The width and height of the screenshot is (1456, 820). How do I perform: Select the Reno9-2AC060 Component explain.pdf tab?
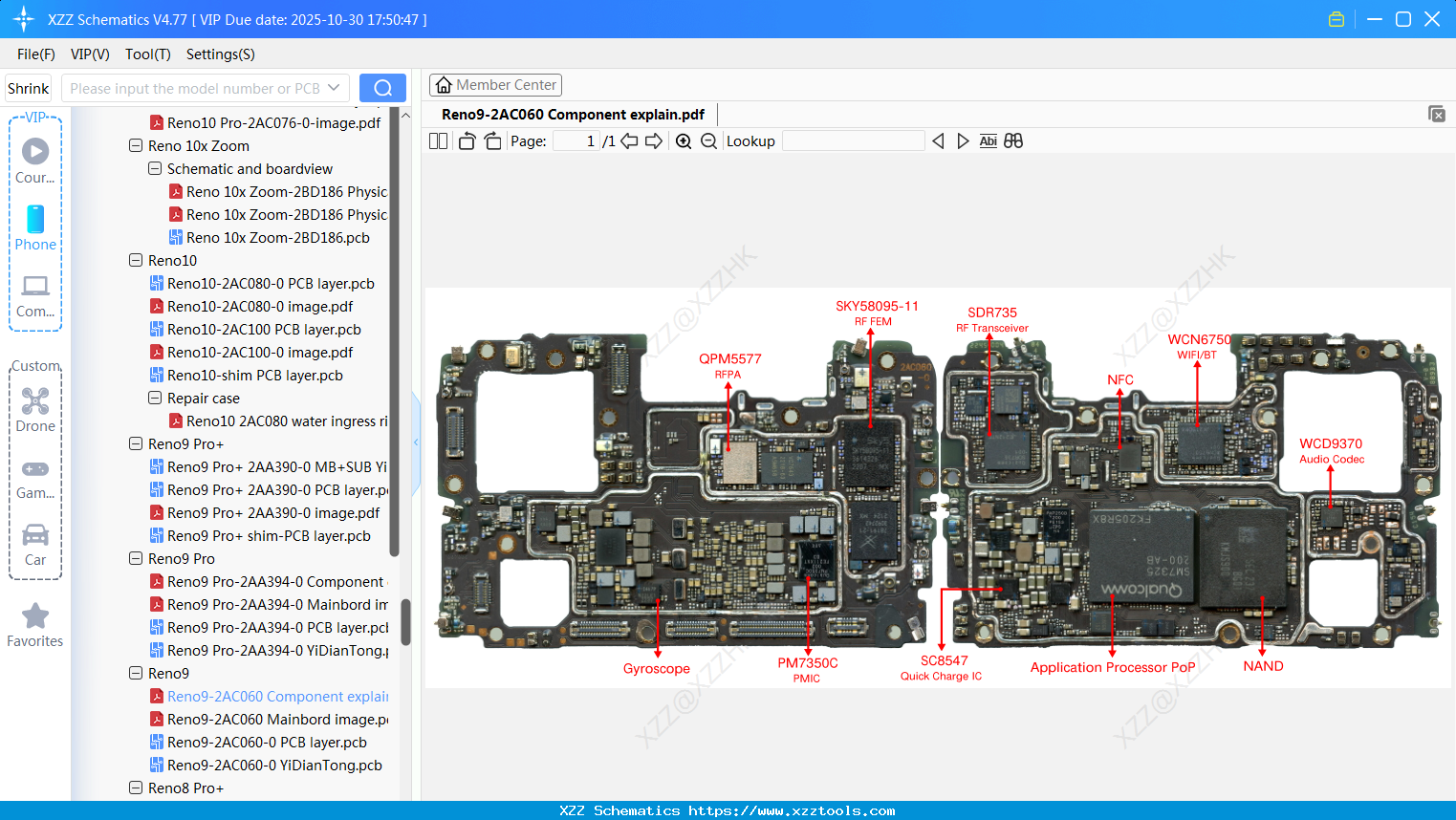(x=573, y=115)
